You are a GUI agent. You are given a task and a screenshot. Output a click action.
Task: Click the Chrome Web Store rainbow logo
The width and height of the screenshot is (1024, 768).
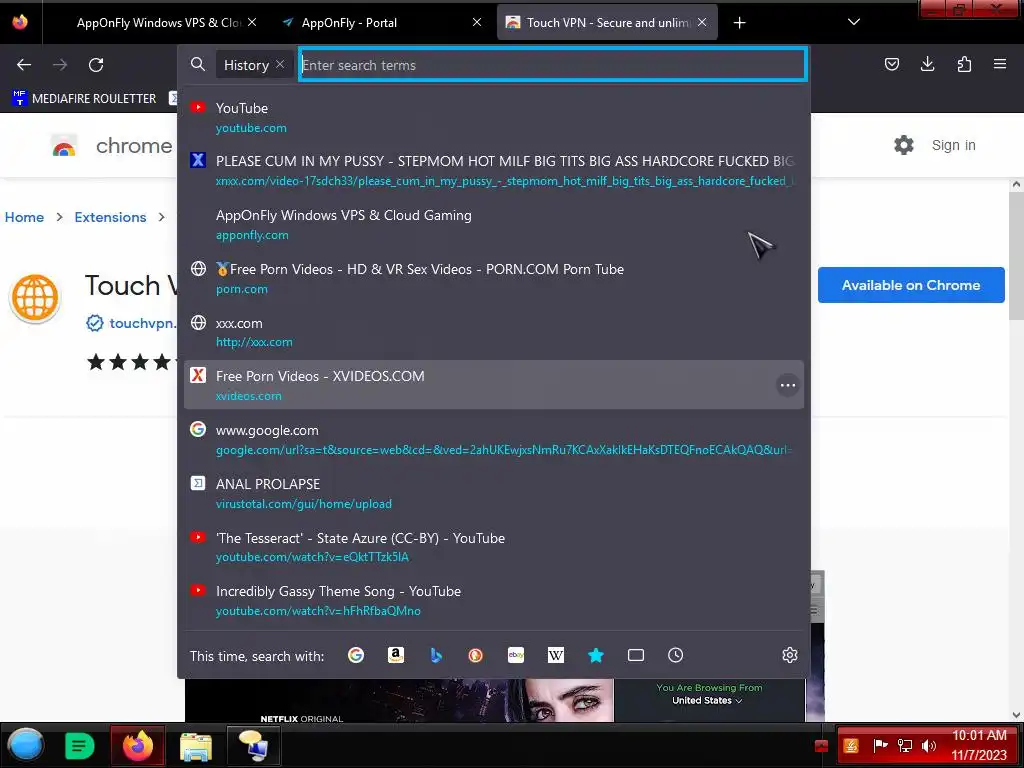64,146
